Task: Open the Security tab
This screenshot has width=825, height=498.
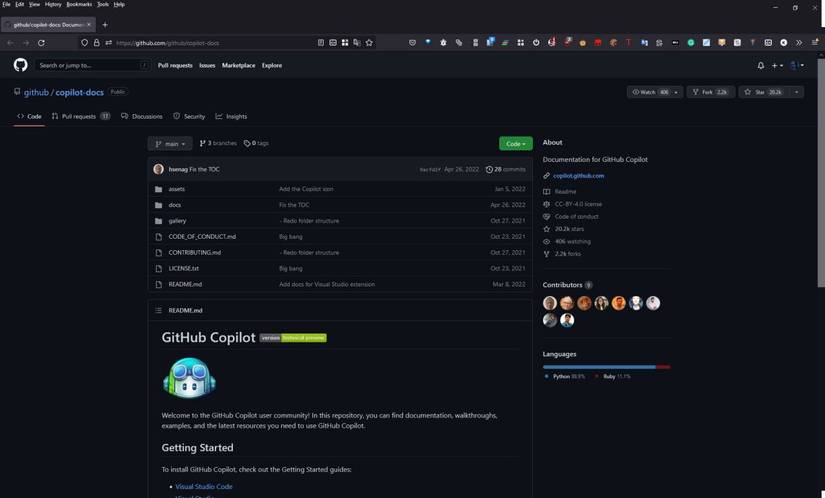Action: click(189, 116)
